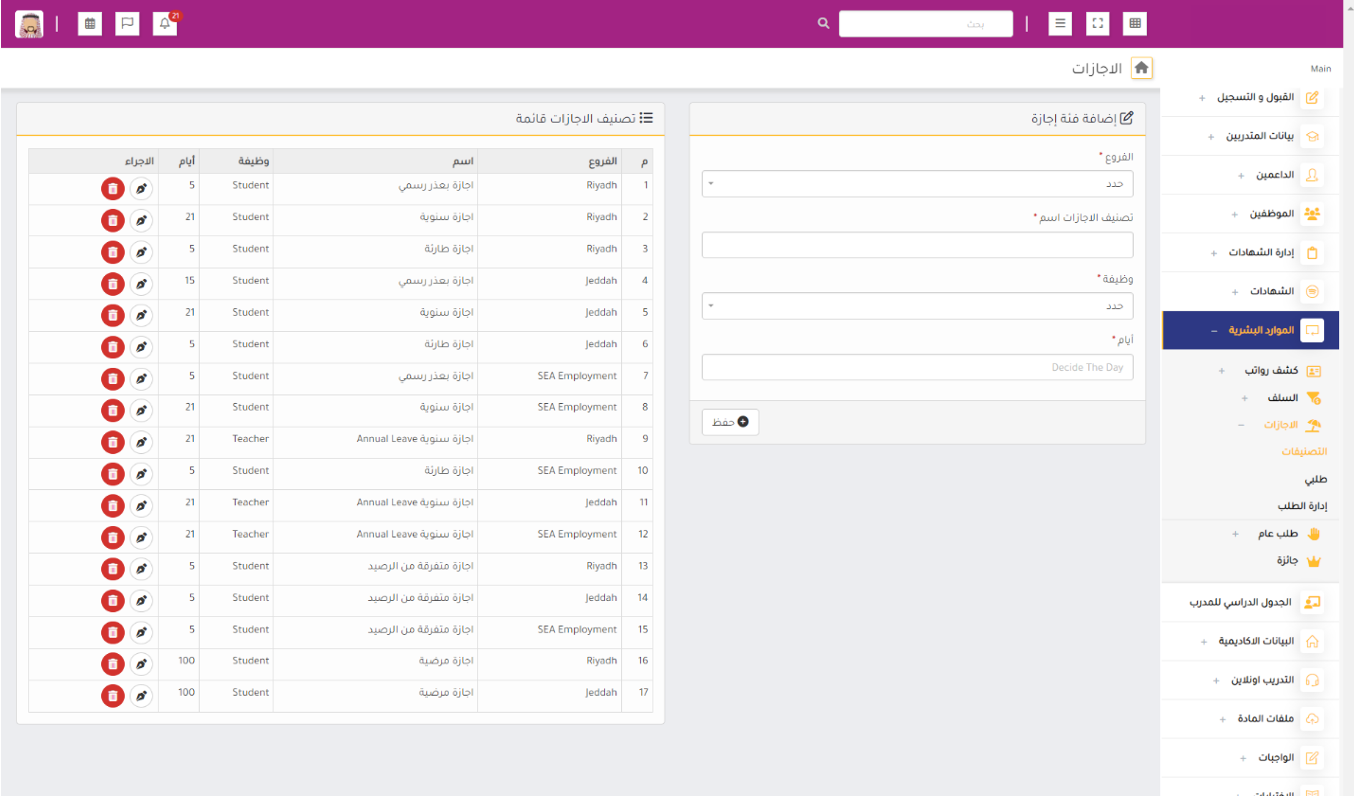Screen dimensions: 1354x796
Task: Edit row 9 Annual Leave Riyadh entry
Action: click(x=142, y=441)
